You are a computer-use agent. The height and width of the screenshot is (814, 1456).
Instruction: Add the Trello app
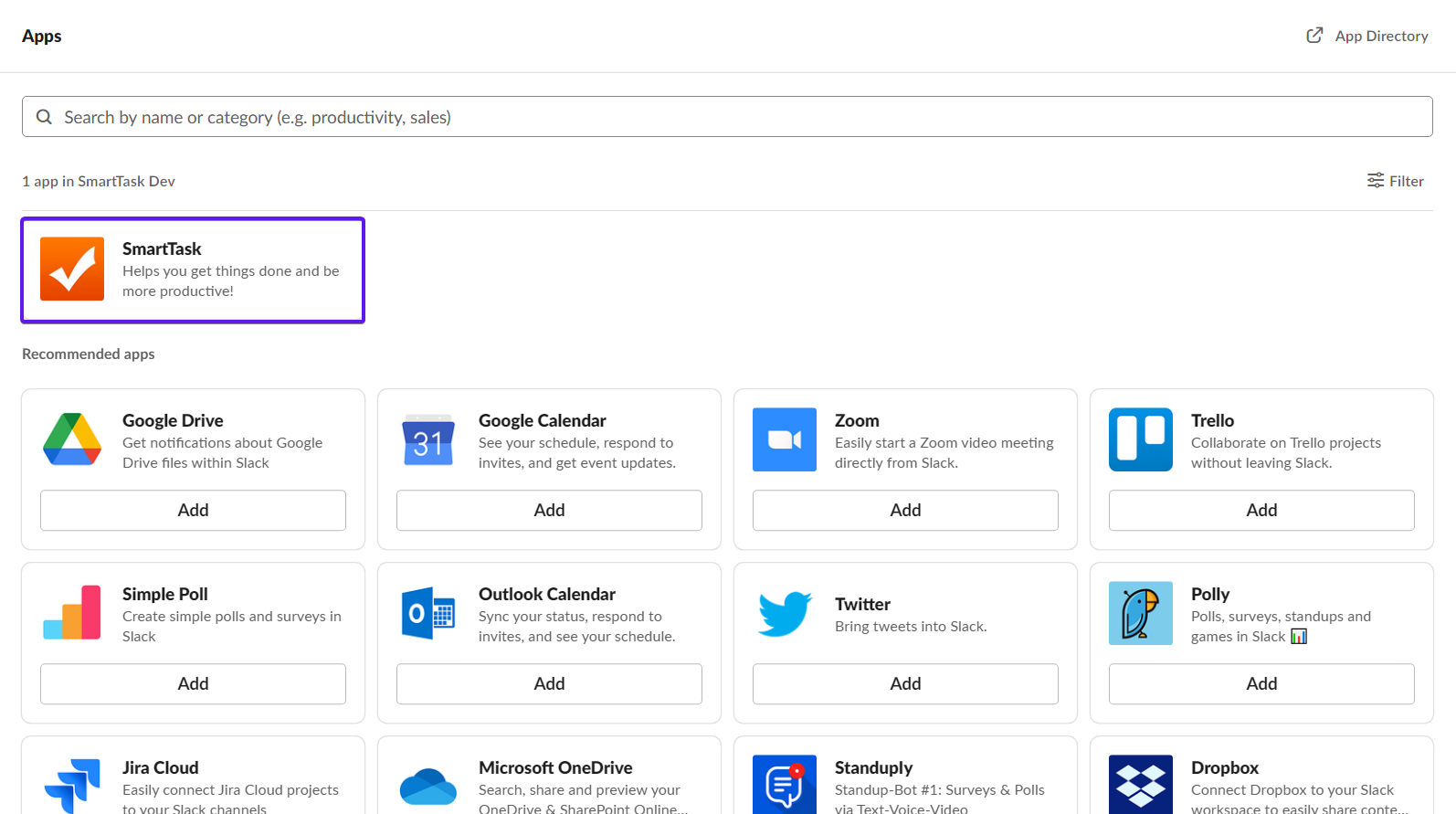coord(1261,510)
